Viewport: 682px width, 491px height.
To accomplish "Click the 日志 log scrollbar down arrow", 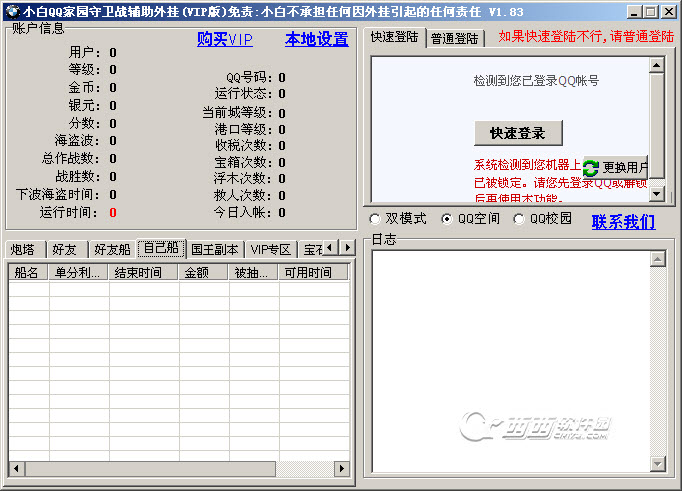I will coord(658,464).
